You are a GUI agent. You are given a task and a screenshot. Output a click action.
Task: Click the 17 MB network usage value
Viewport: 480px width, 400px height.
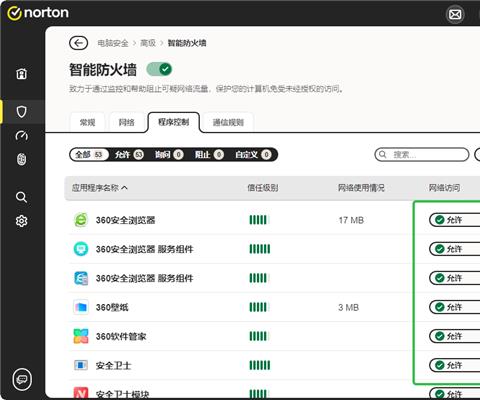coord(351,220)
